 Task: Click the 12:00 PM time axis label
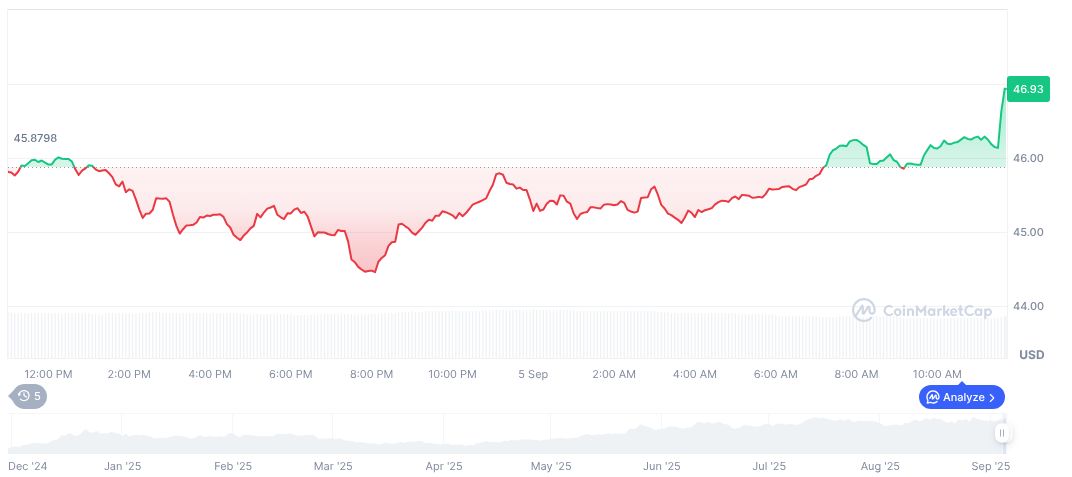coord(48,374)
